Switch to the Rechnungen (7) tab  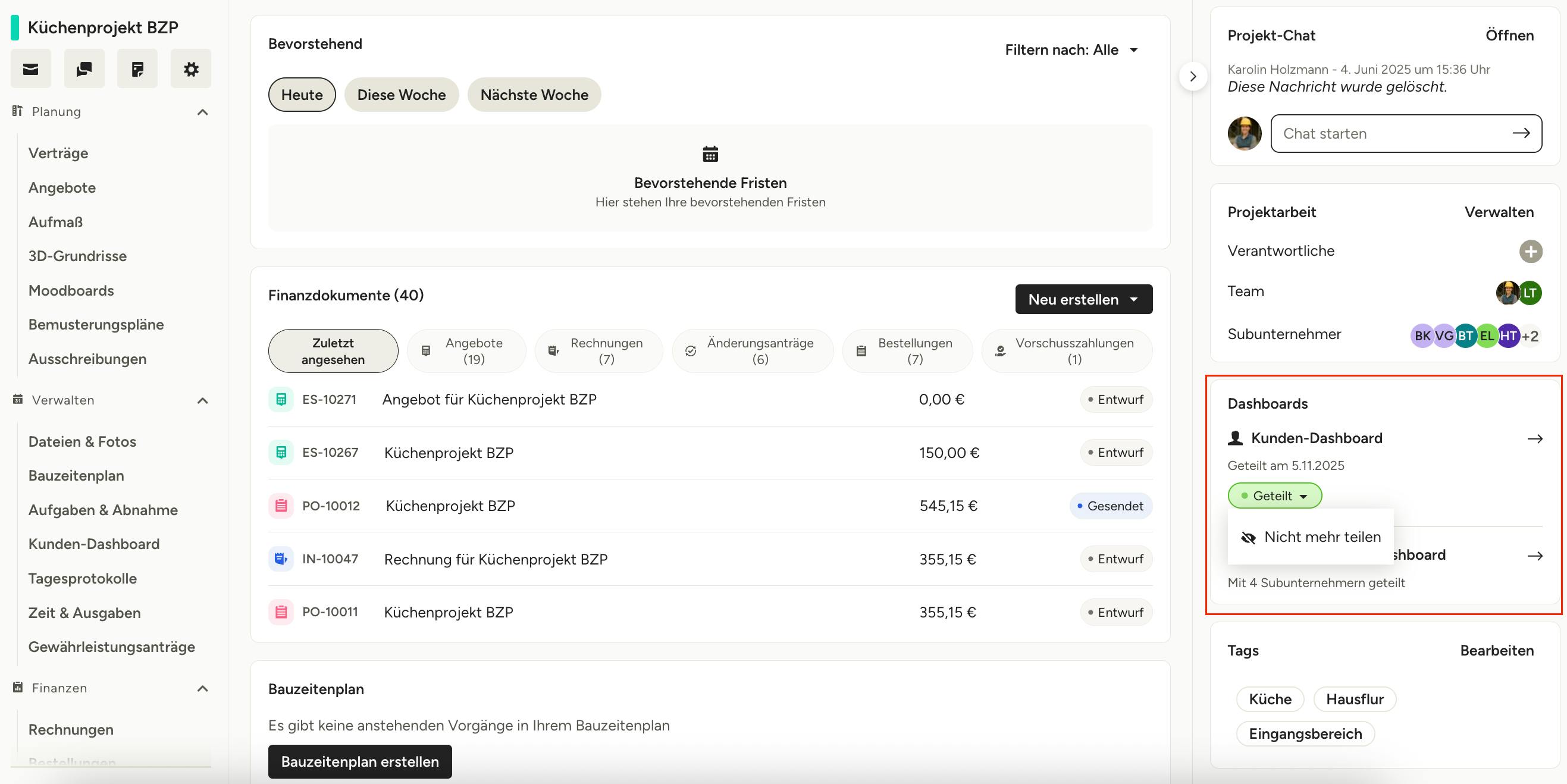point(598,351)
